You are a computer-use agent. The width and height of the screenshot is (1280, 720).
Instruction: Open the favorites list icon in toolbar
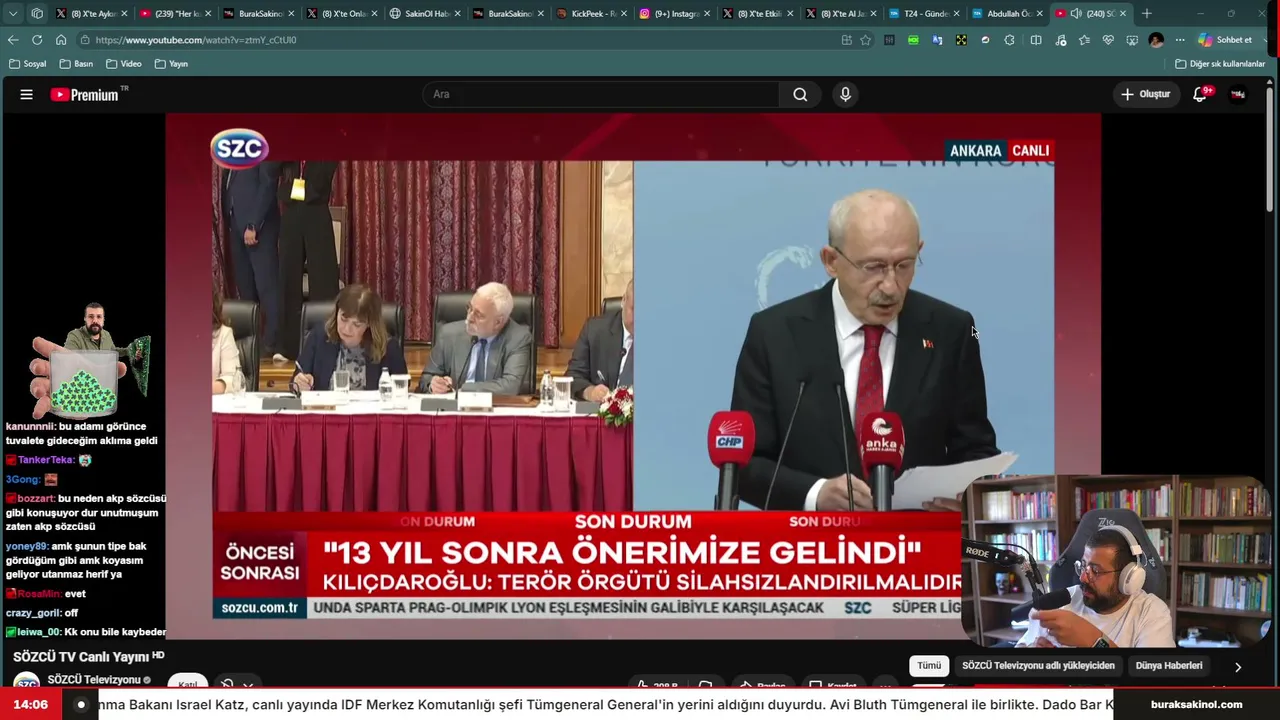coord(1084,40)
